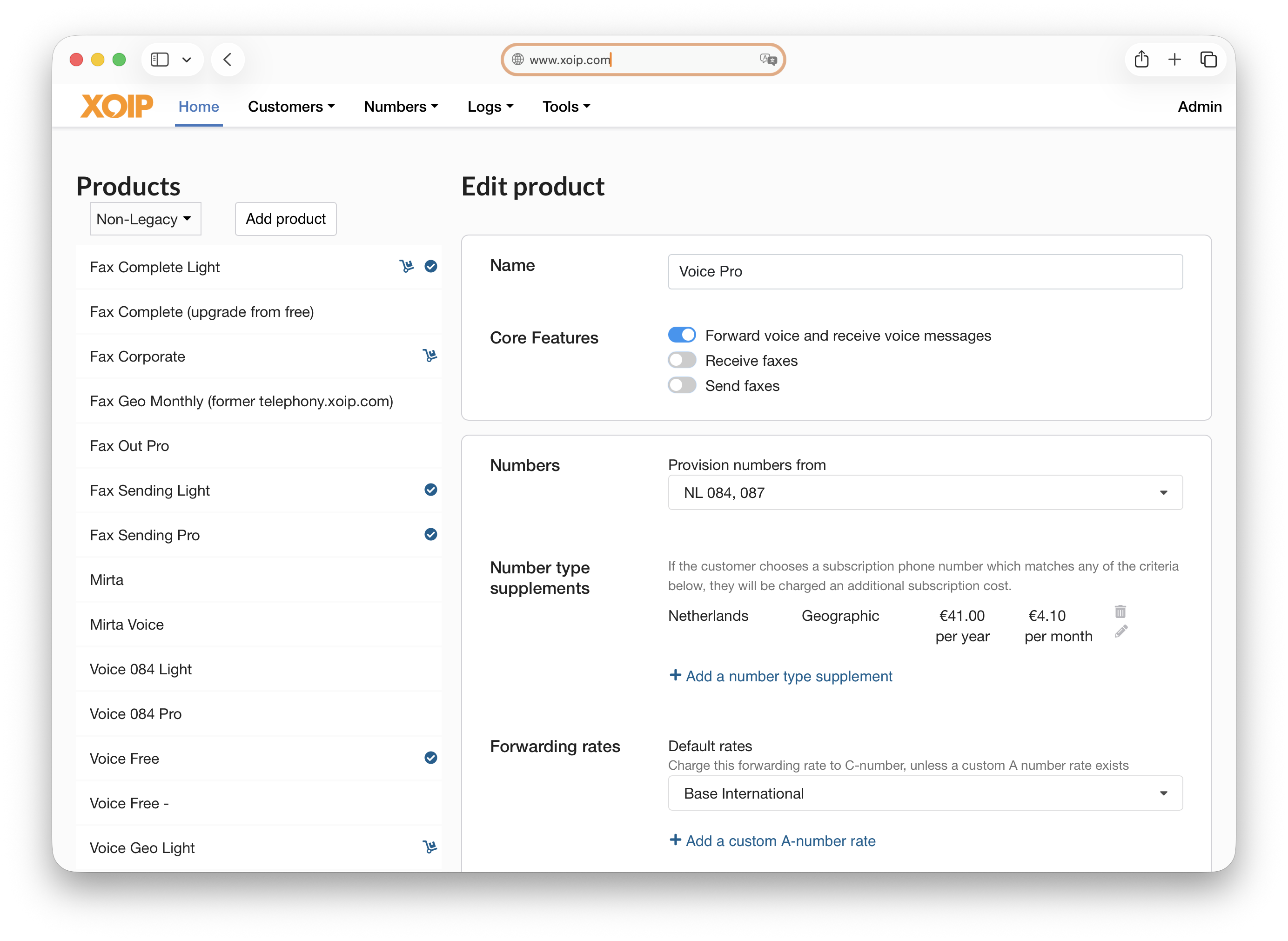Toggle the browser sidebar icon
Image resolution: width=1288 pixels, height=941 pixels.
pos(160,59)
